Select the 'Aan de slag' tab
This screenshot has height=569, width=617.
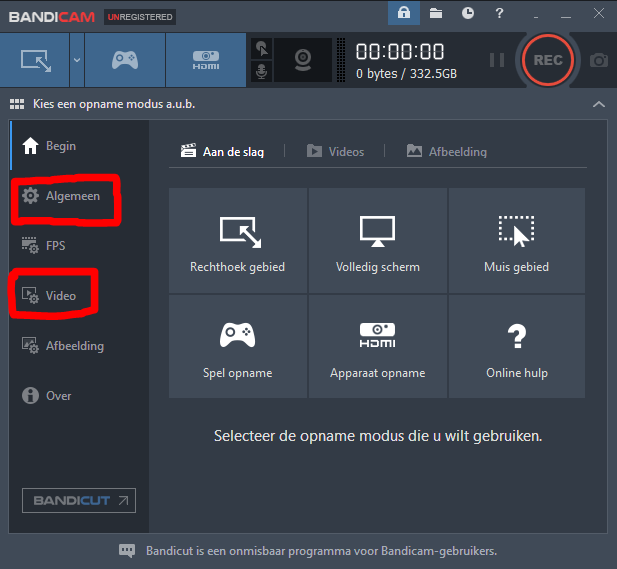[x=222, y=151]
